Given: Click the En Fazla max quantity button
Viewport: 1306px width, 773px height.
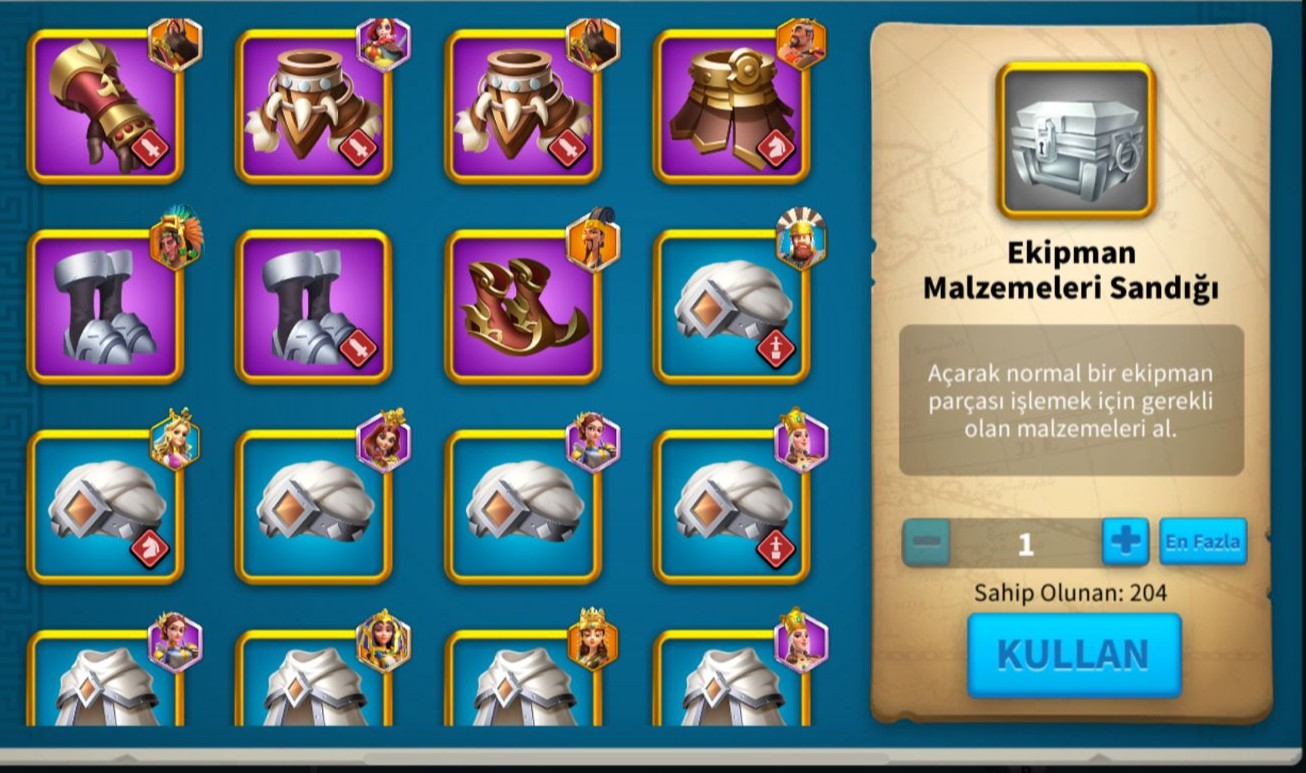Looking at the screenshot, I should [1203, 542].
